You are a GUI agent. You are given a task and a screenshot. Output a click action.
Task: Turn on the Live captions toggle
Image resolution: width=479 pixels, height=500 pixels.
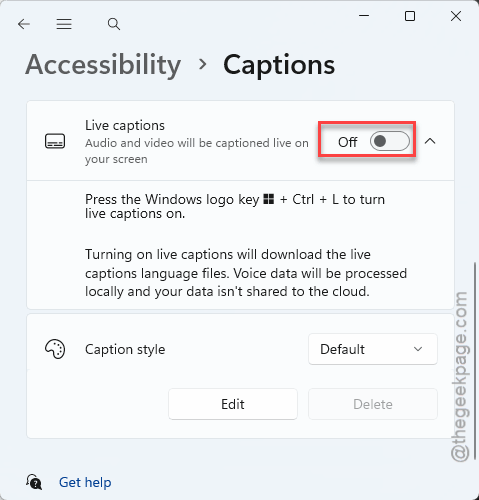[390, 141]
